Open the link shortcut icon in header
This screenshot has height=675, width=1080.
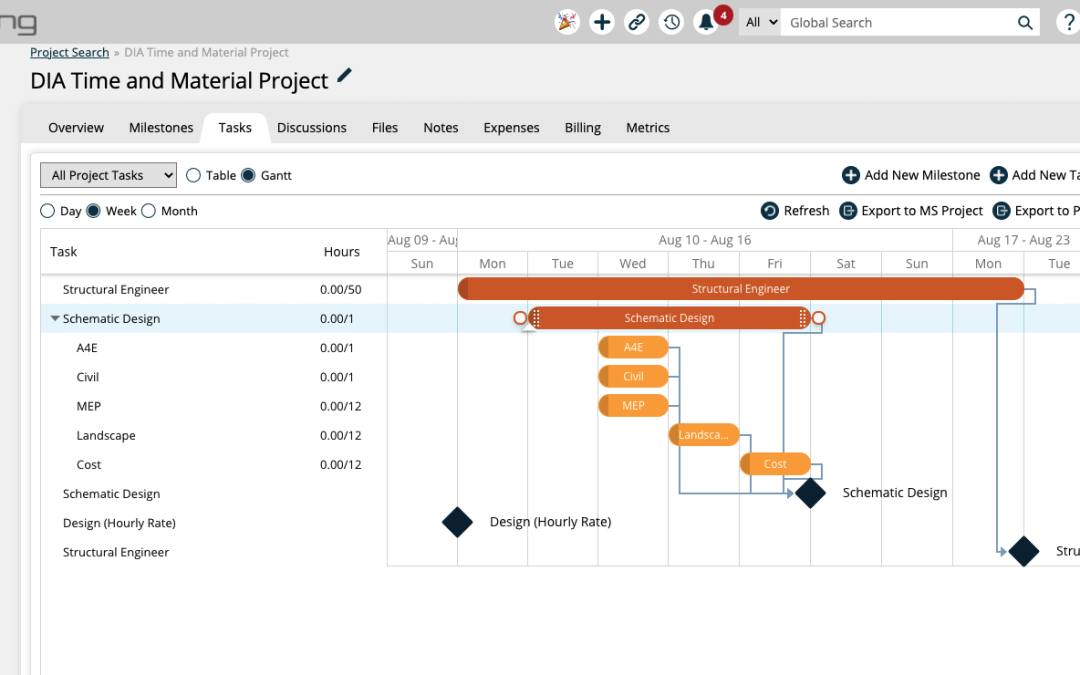tap(636, 22)
